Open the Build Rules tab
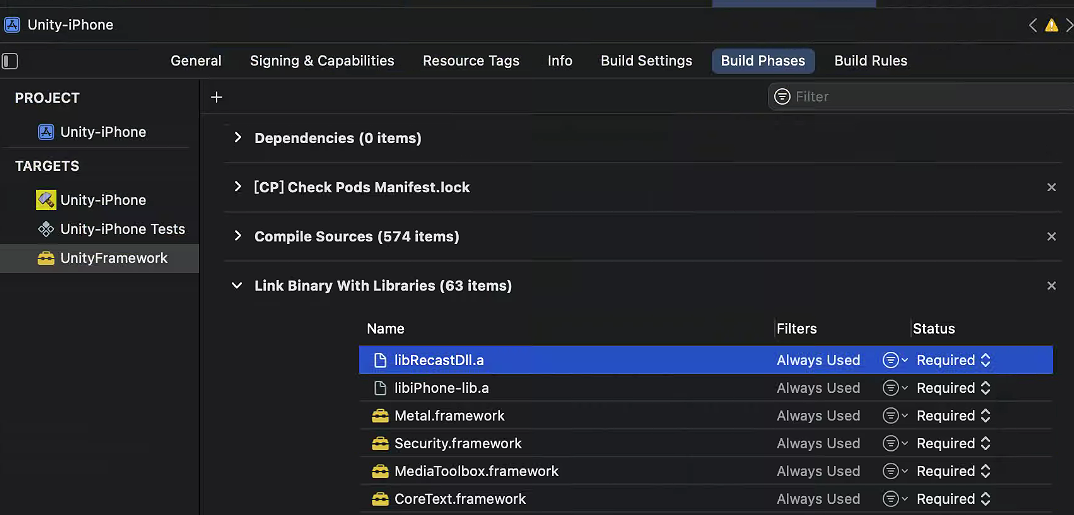This screenshot has width=1074, height=515. 871,61
